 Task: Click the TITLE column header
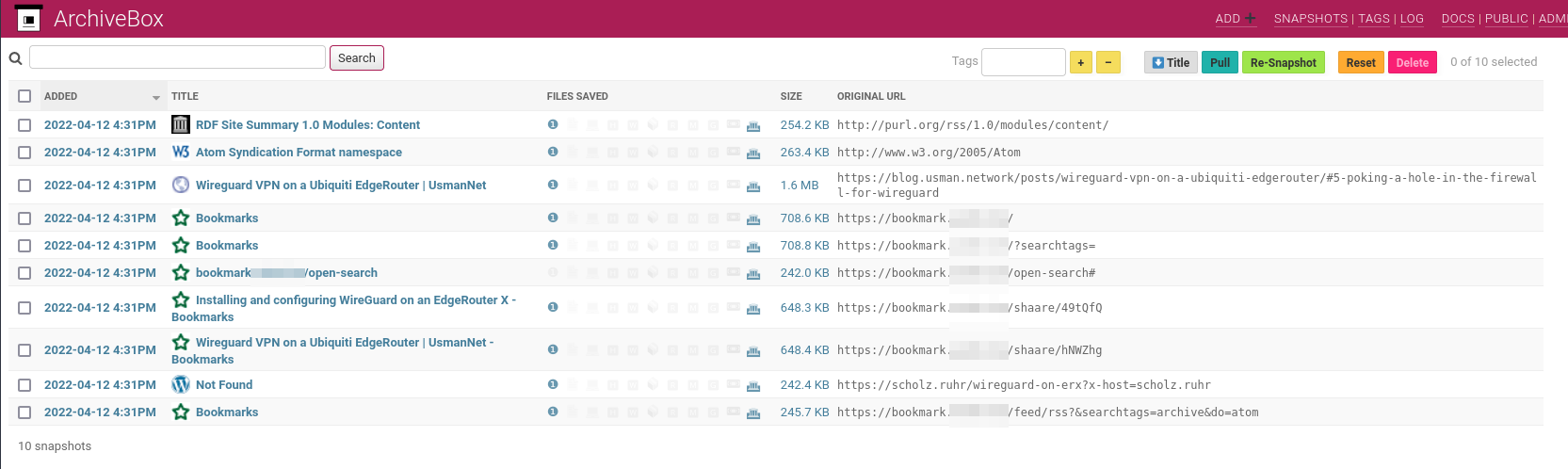point(185,96)
